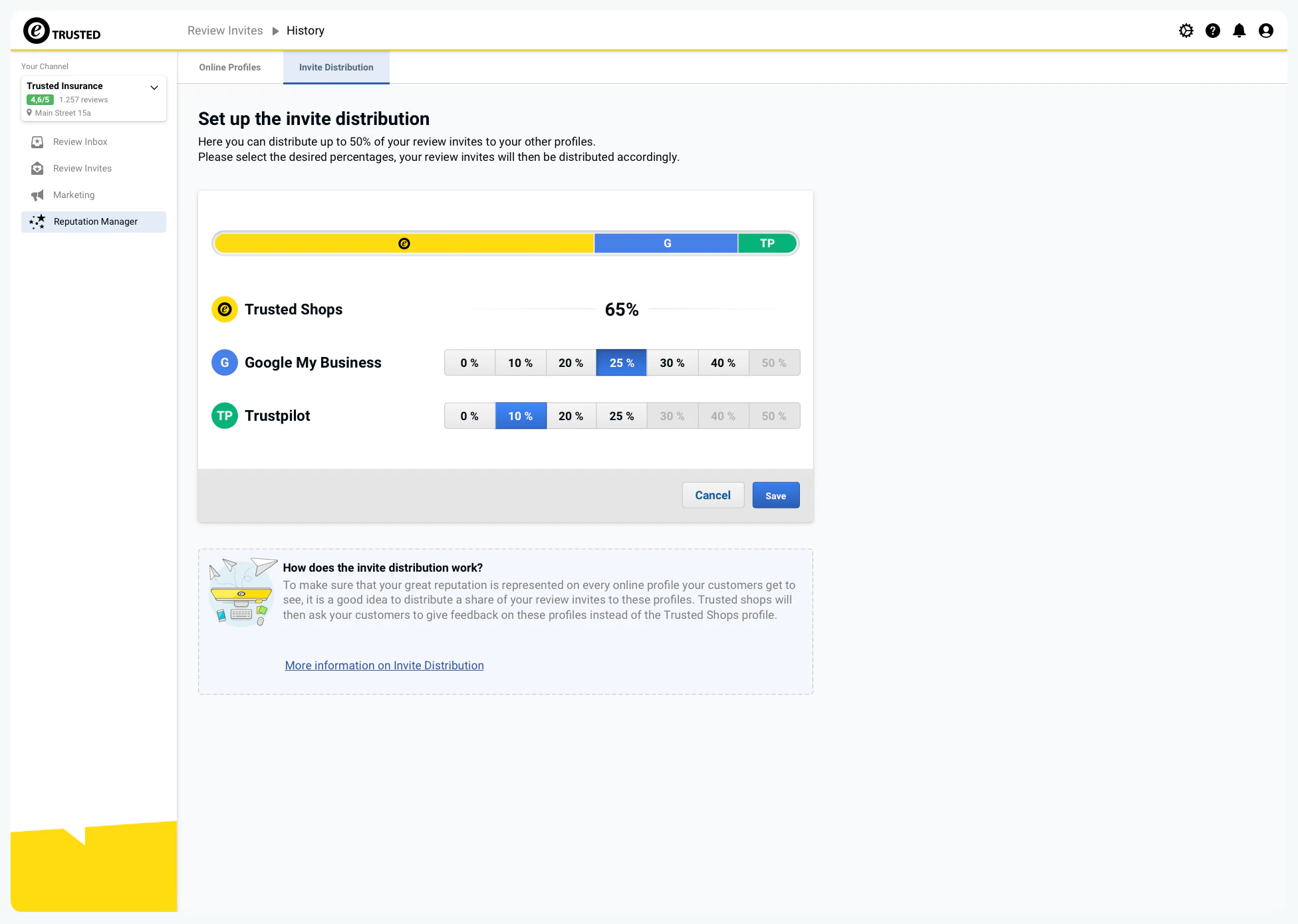Image resolution: width=1298 pixels, height=924 pixels.
Task: Click the Google My Business G icon
Action: pos(224,362)
